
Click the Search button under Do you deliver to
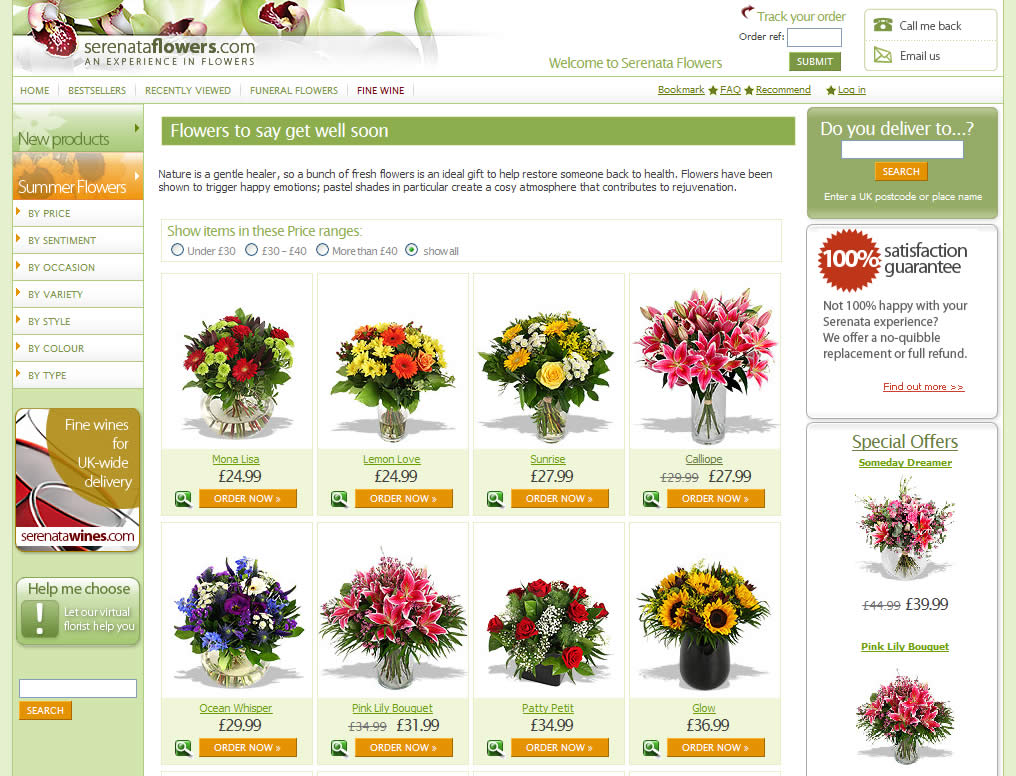click(x=901, y=172)
